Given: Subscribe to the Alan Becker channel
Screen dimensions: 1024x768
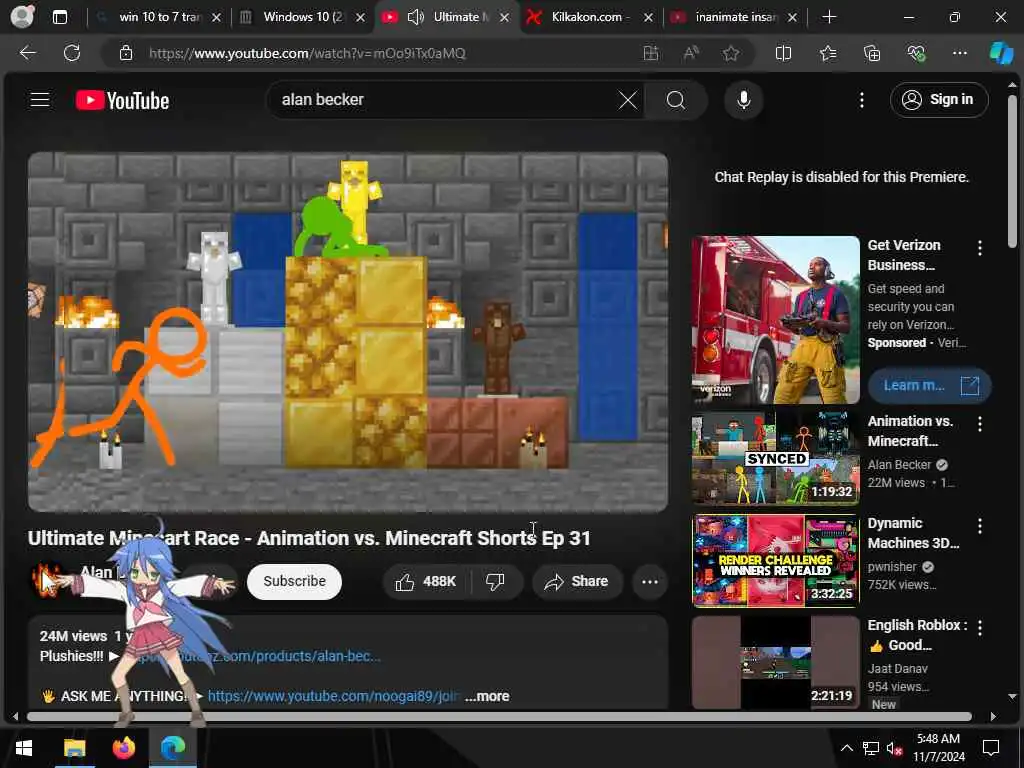Looking at the screenshot, I should pyautogui.click(x=295, y=581).
